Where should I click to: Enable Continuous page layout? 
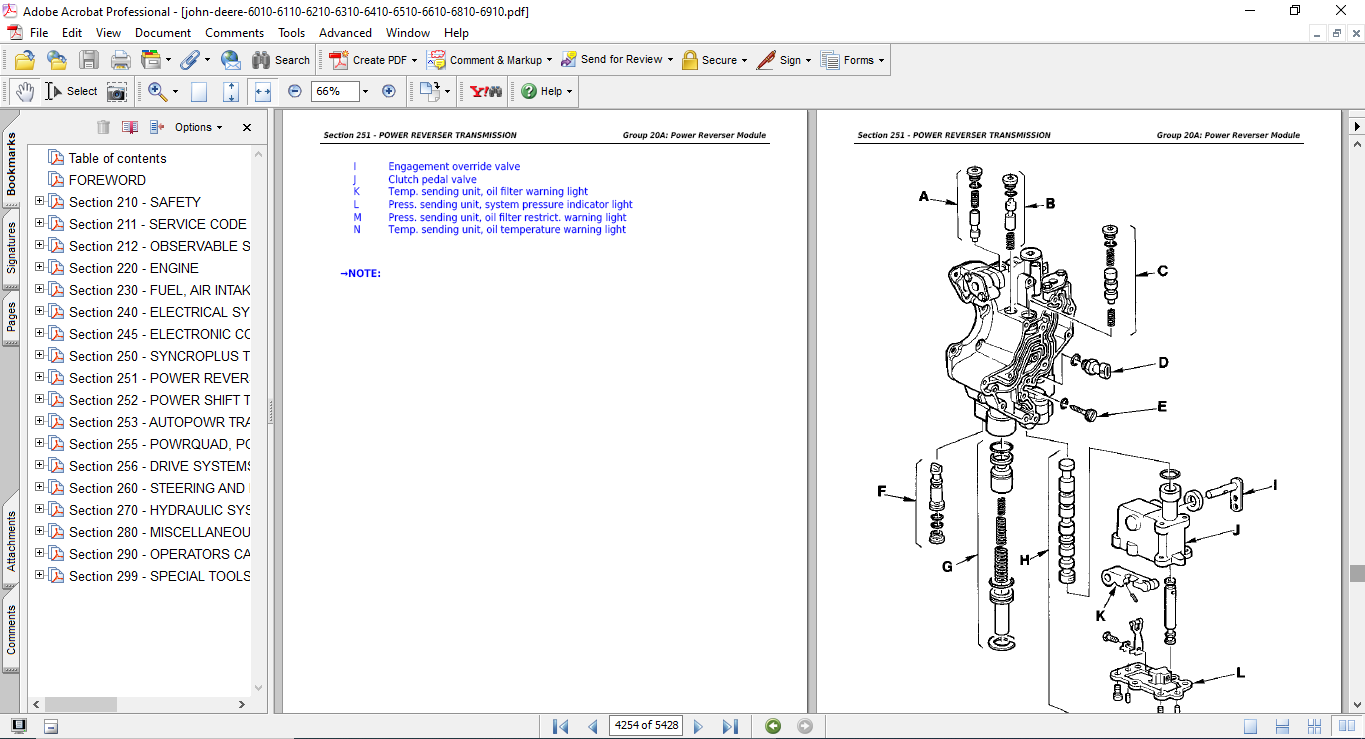(x=1281, y=725)
